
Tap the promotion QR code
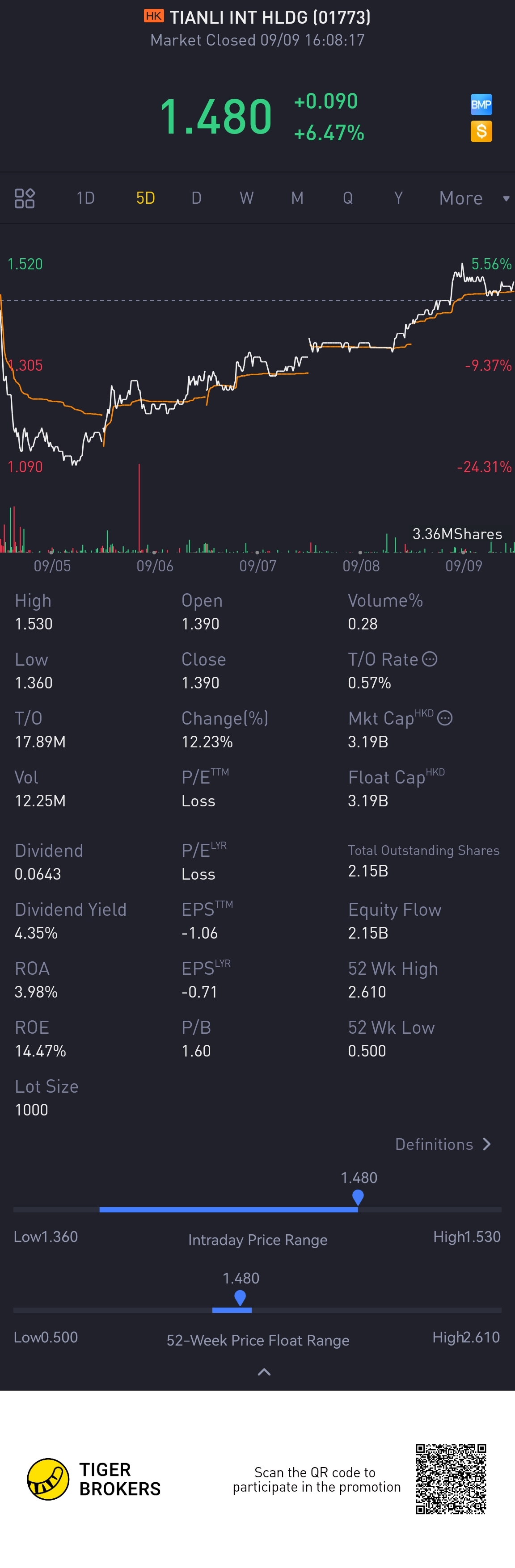pyautogui.click(x=450, y=1479)
